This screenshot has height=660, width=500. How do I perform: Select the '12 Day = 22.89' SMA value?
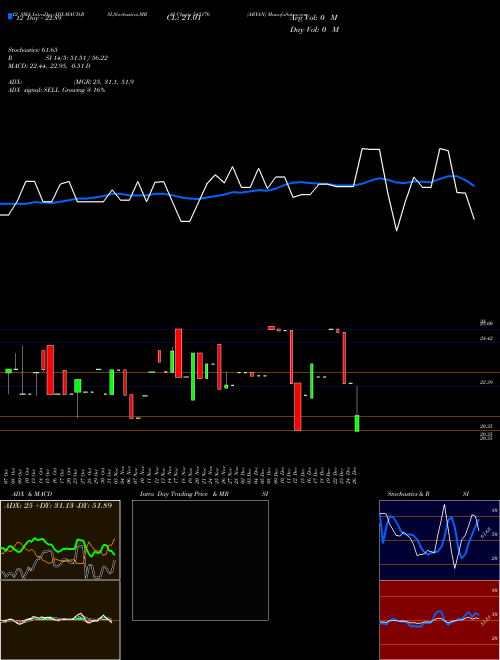39,18
